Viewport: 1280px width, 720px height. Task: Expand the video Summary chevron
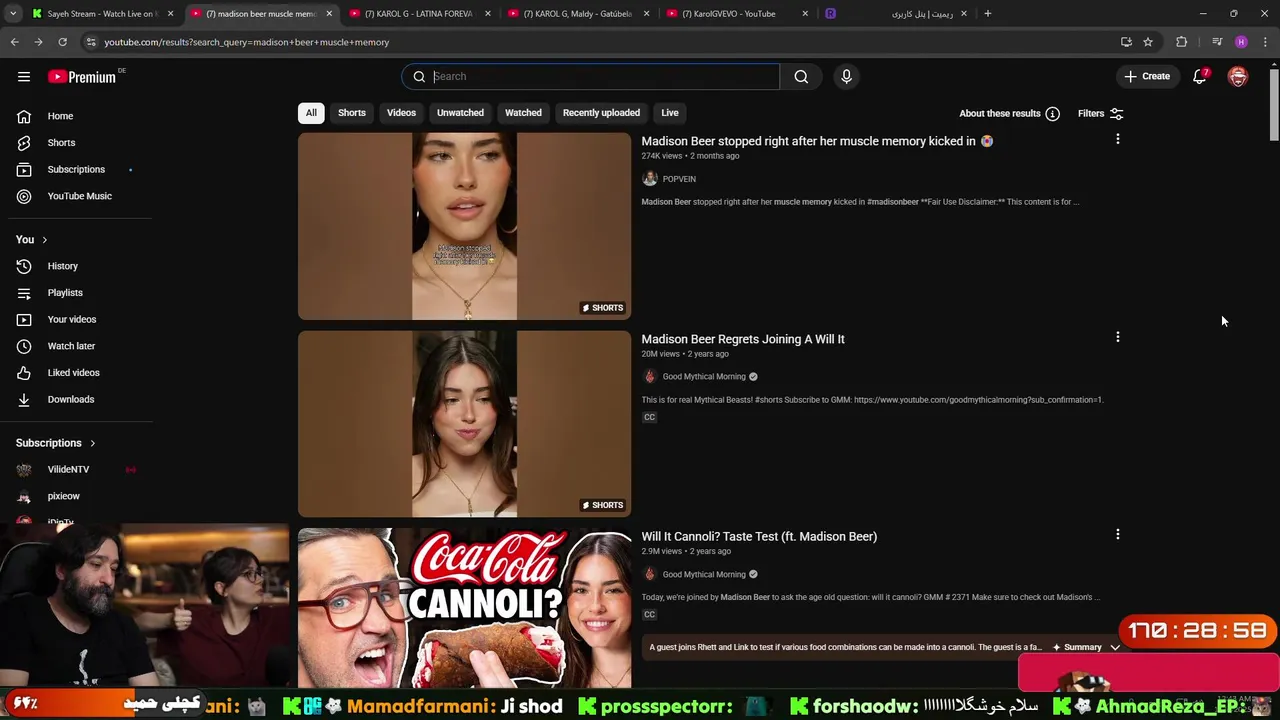[x=1115, y=647]
